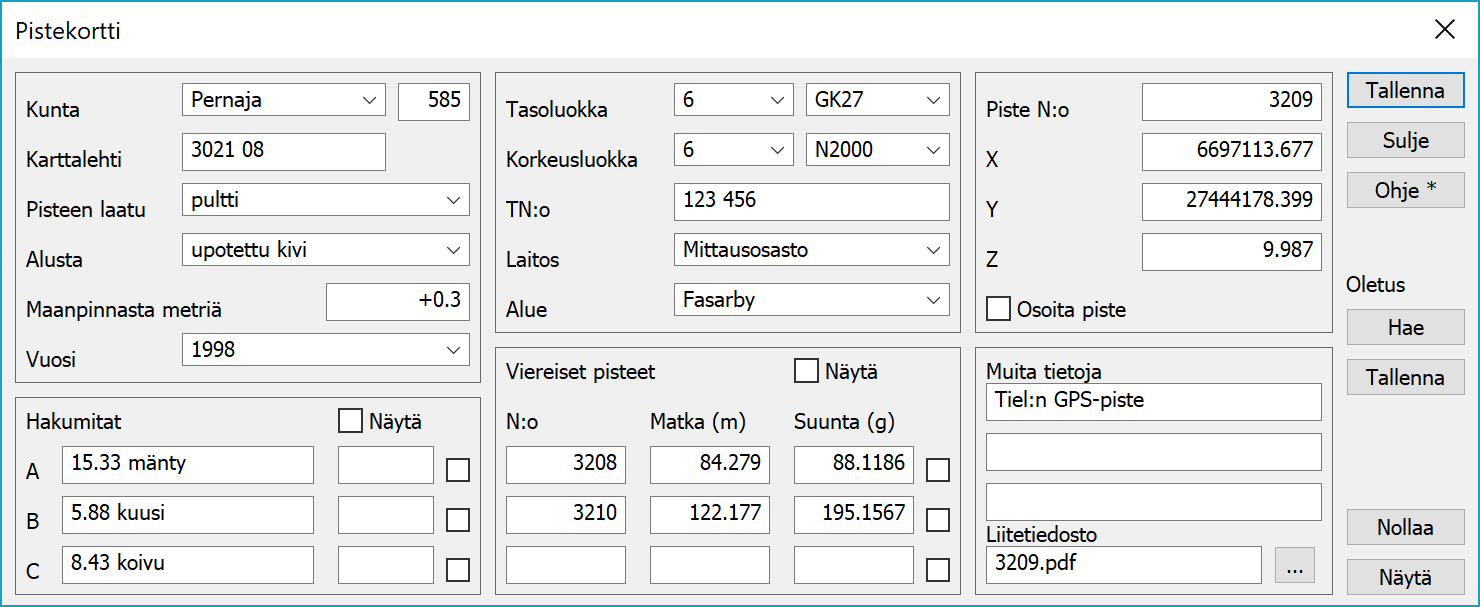Toggle Näytä checkbox for Viereiset pisteet
The width and height of the screenshot is (1480, 607).
pyautogui.click(x=806, y=371)
